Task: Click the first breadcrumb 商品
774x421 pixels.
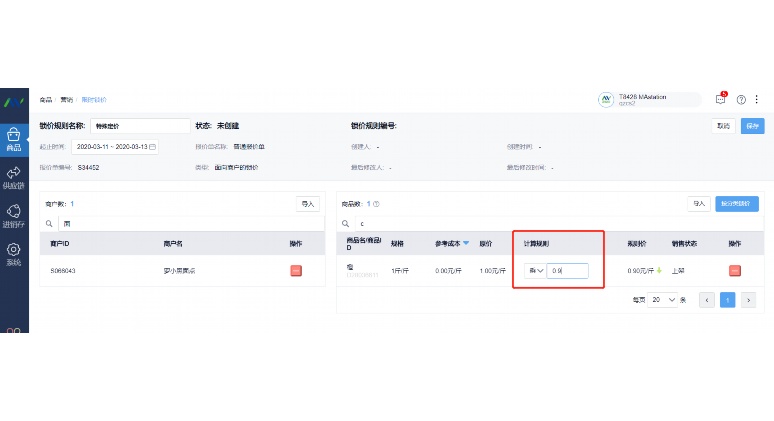Action: tap(46, 100)
